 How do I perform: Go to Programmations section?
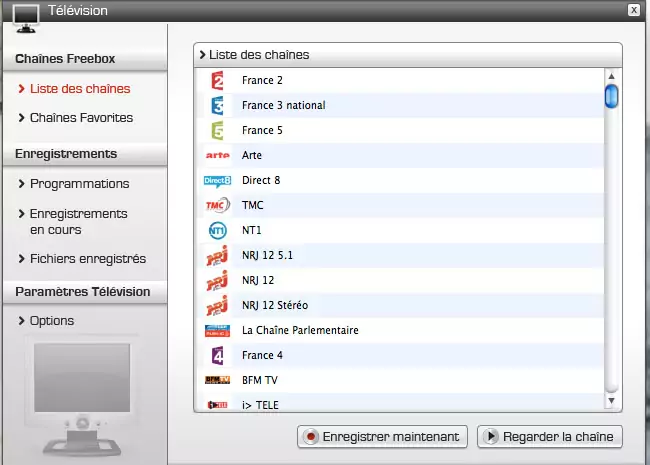point(79,184)
